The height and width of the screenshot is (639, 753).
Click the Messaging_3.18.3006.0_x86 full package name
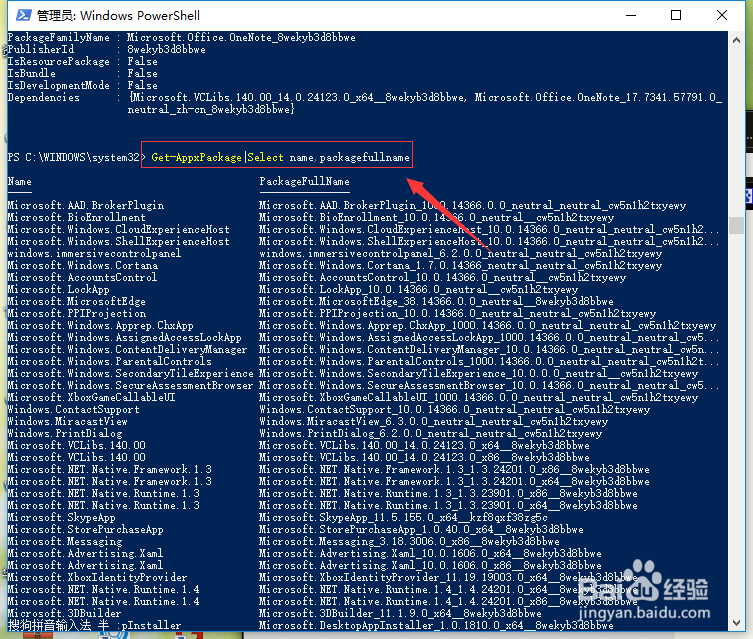410,542
